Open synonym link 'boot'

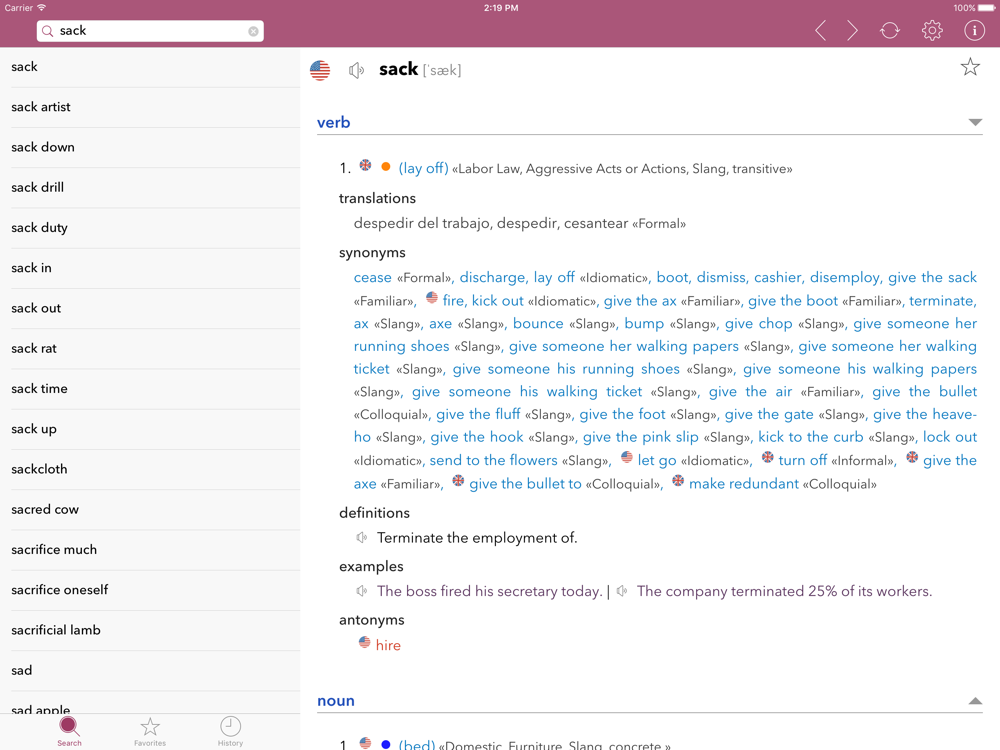coord(673,277)
